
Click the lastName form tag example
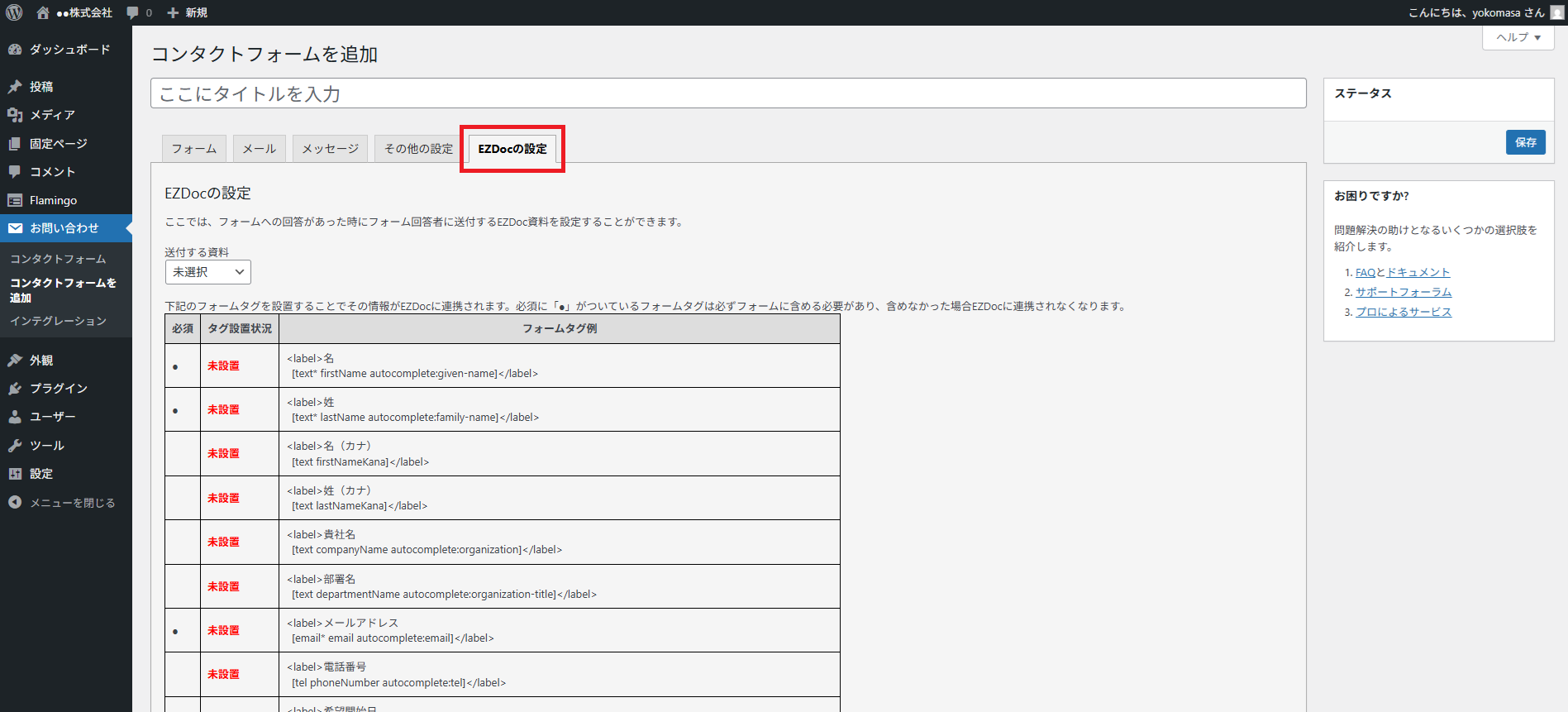tap(413, 409)
